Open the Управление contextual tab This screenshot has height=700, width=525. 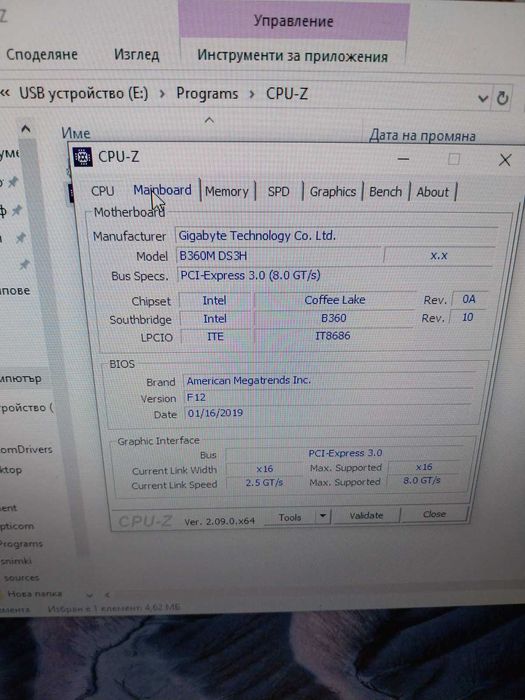coord(294,21)
